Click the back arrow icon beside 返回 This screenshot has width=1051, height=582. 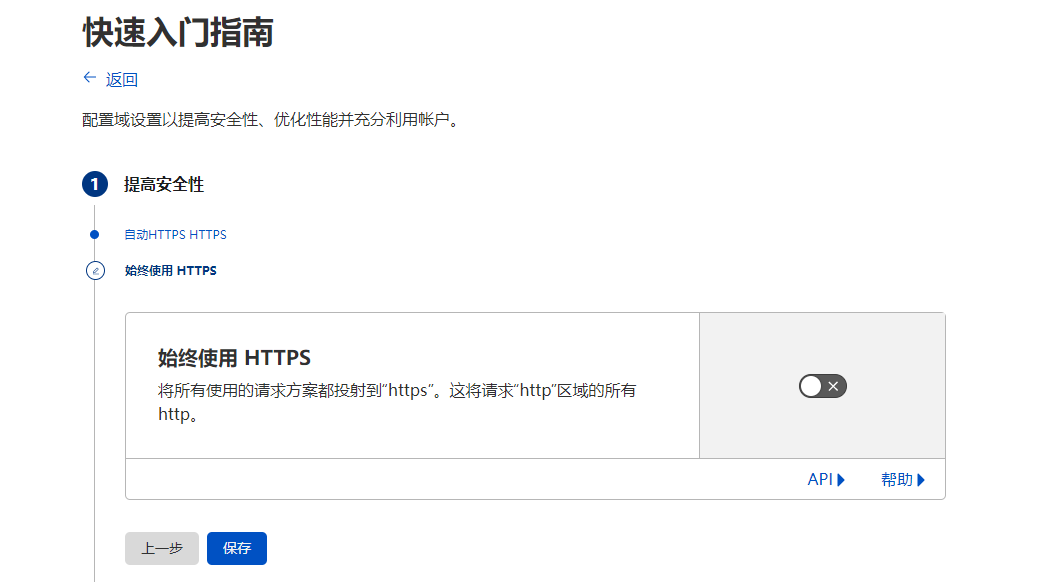[89, 79]
